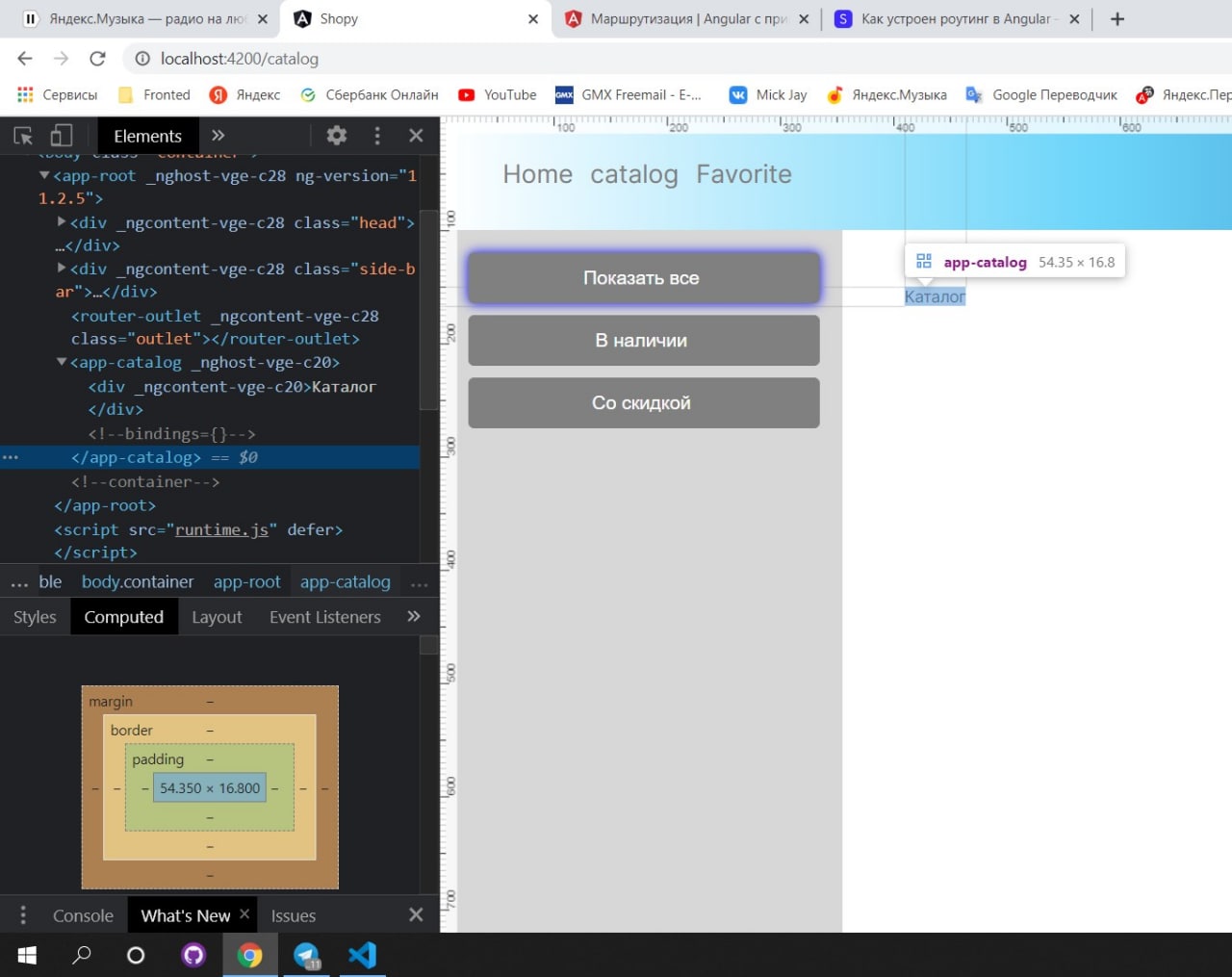
Task: Switch to the Яндекс.Музыка browser tab
Action: pos(144,18)
